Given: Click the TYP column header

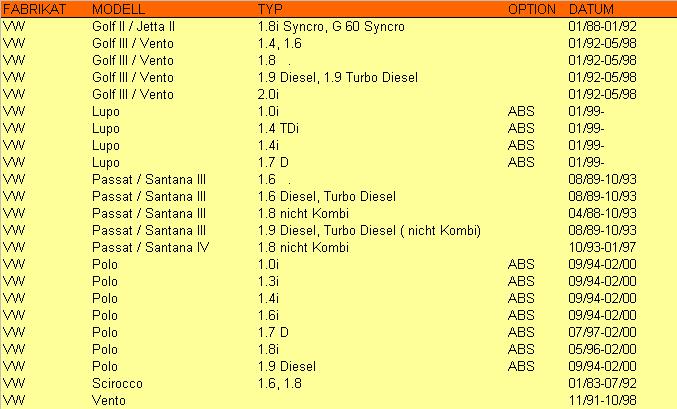Looking at the screenshot, I should click(270, 9).
